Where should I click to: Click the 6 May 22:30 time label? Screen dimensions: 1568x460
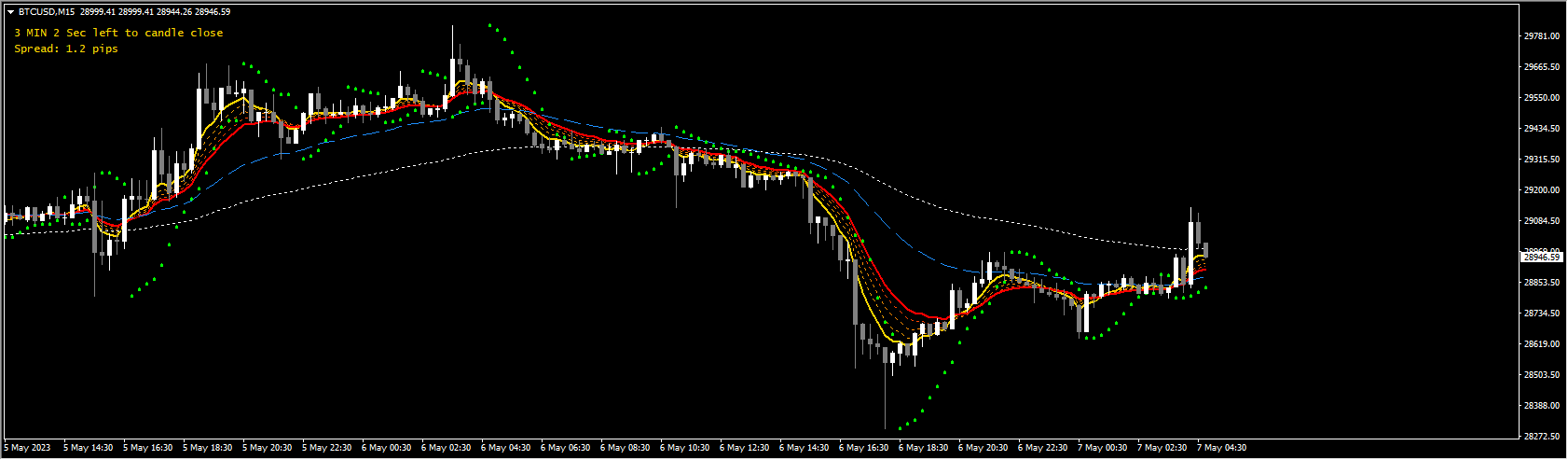[x=1043, y=448]
